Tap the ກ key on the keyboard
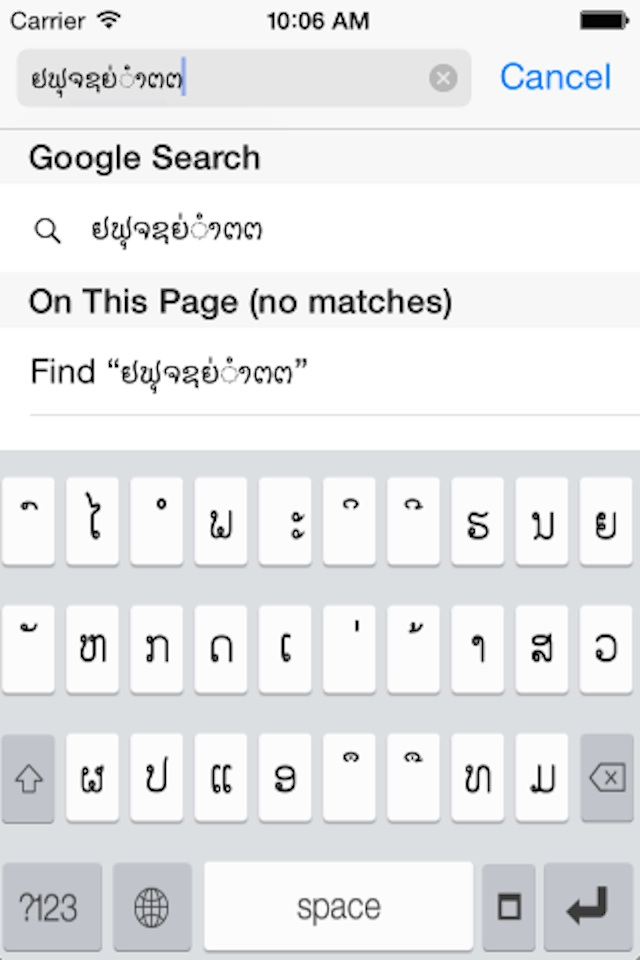 pyautogui.click(x=156, y=649)
